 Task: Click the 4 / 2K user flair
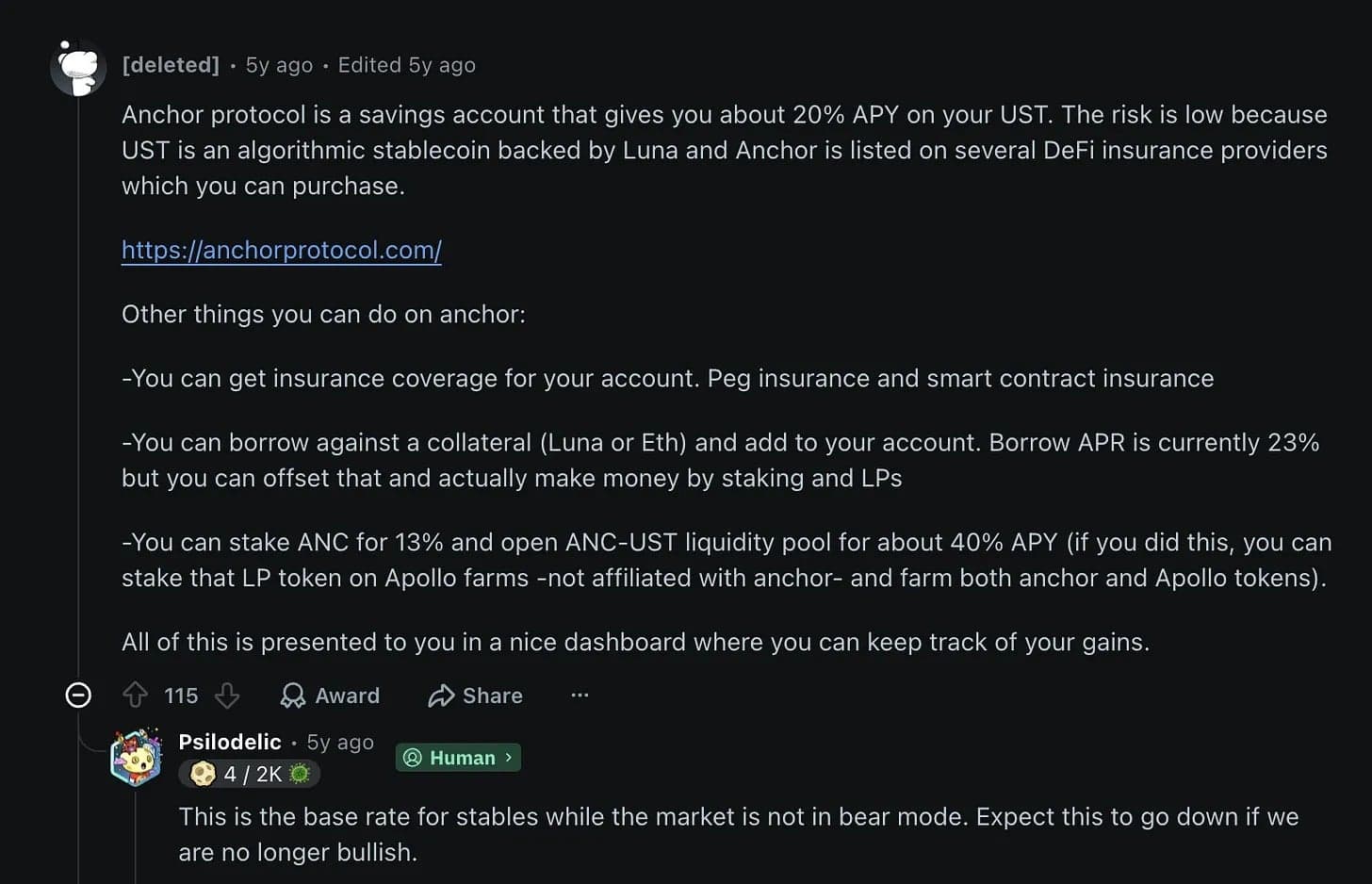[x=250, y=774]
